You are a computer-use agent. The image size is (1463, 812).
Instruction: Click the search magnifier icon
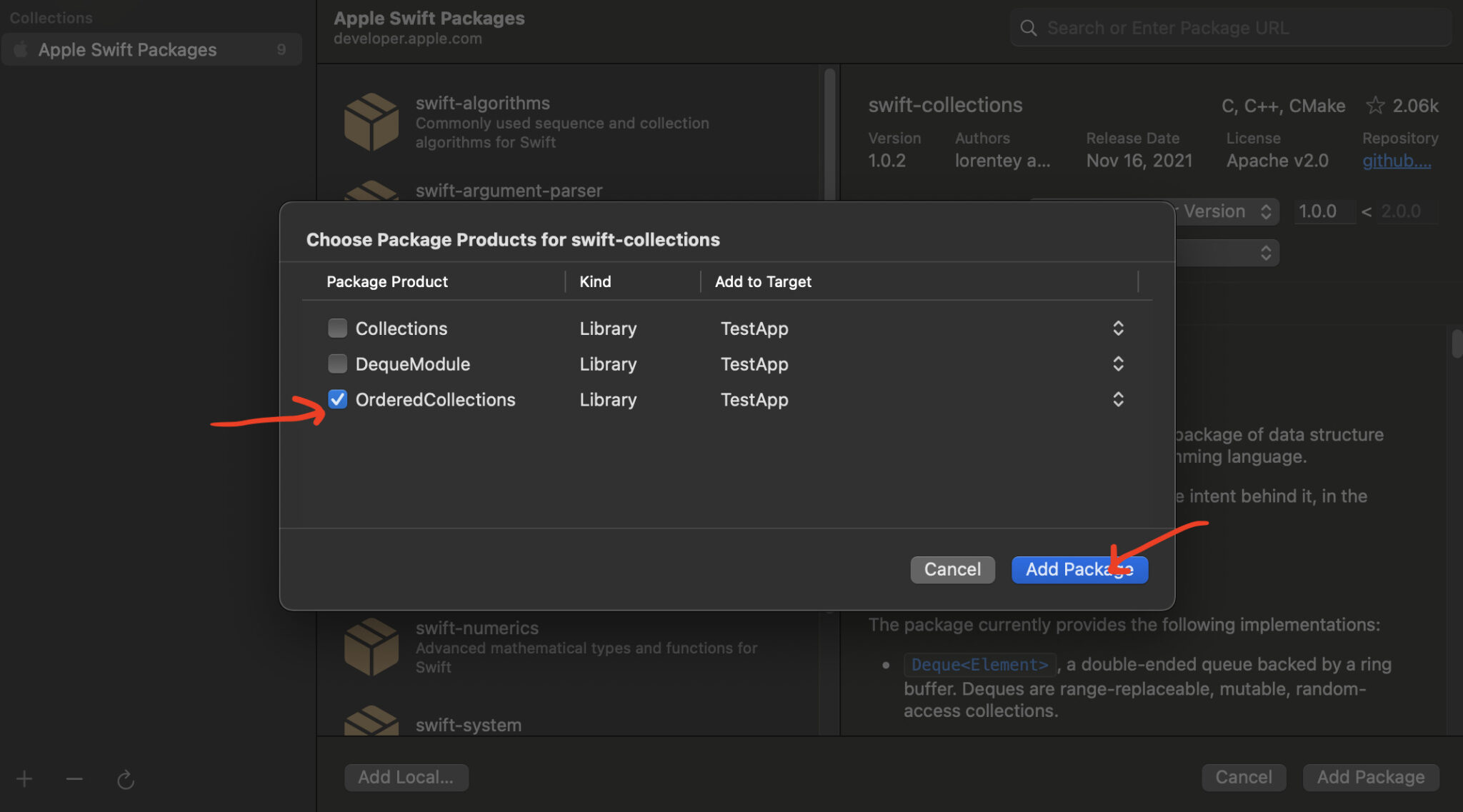pyautogui.click(x=1028, y=28)
